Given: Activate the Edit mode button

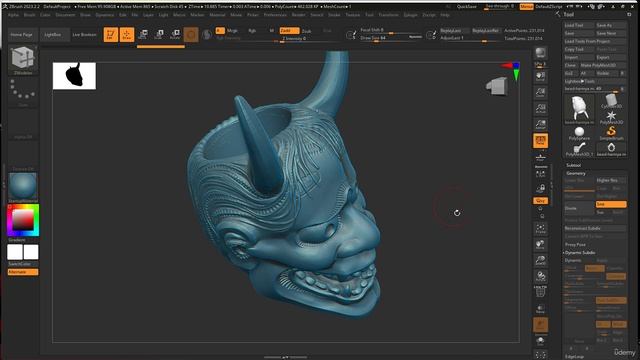Looking at the screenshot, I should tap(111, 35).
